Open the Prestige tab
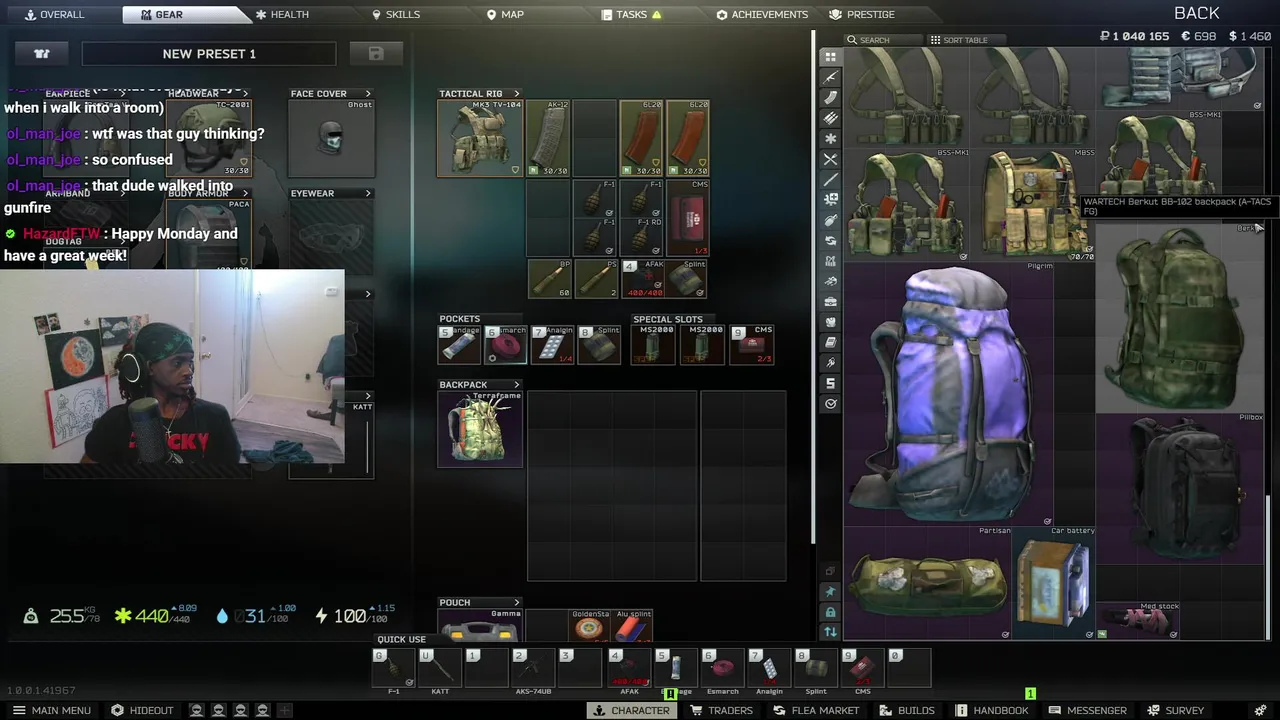 pos(862,14)
